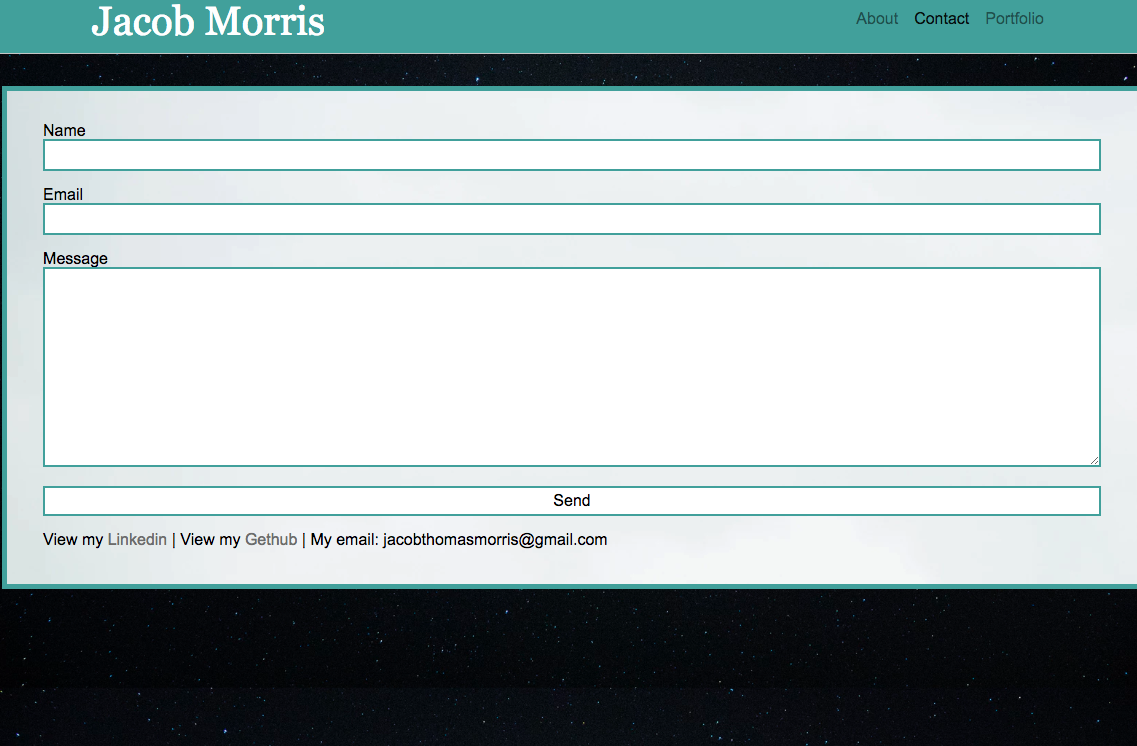
Task: Select the Contact navigation link
Action: click(x=941, y=19)
